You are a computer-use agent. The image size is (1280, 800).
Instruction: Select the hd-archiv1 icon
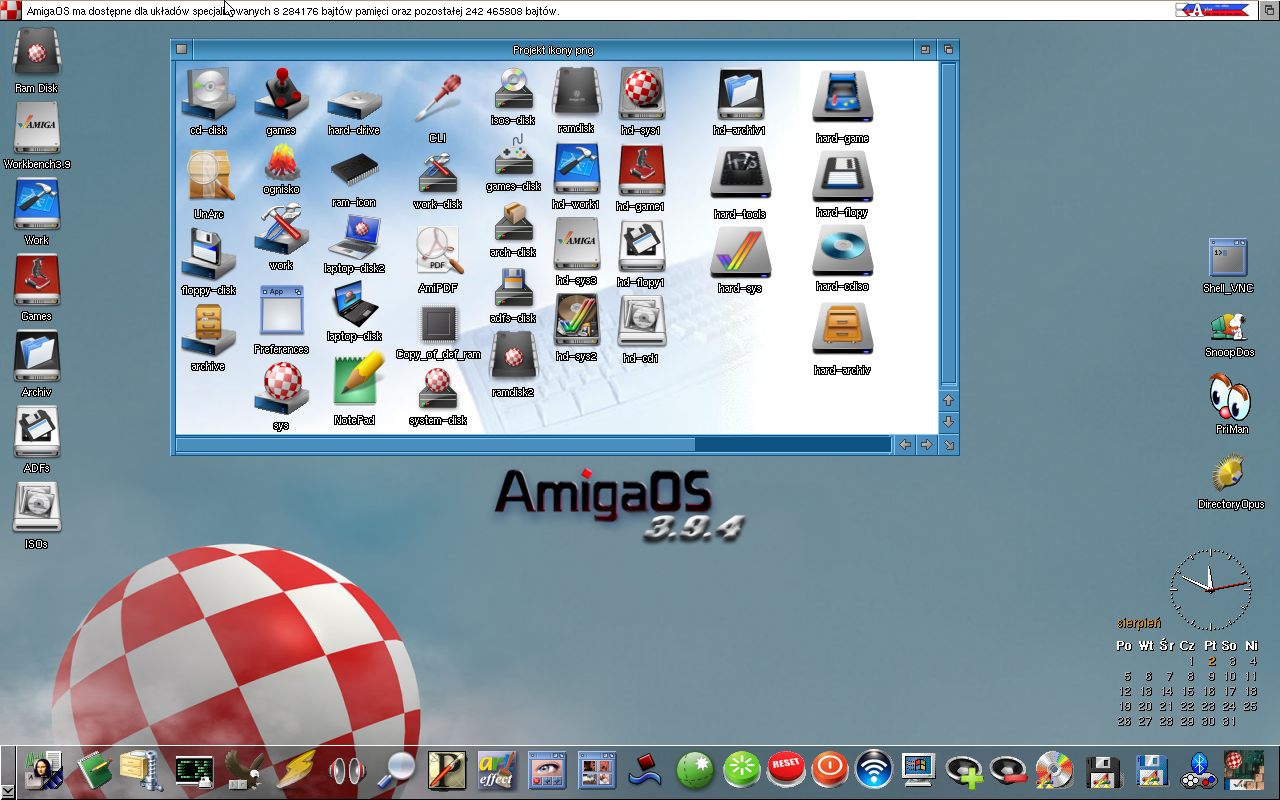click(x=740, y=95)
